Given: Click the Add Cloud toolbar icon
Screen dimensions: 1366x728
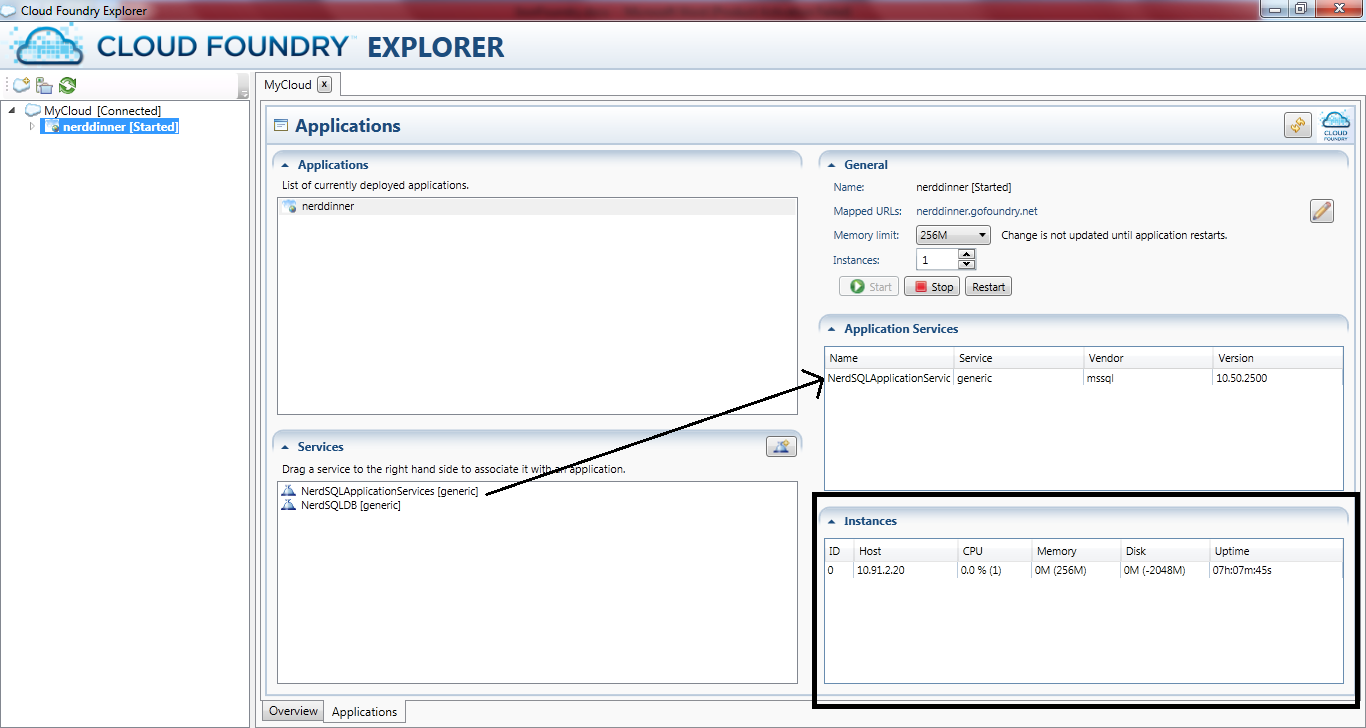Looking at the screenshot, I should 21,86.
